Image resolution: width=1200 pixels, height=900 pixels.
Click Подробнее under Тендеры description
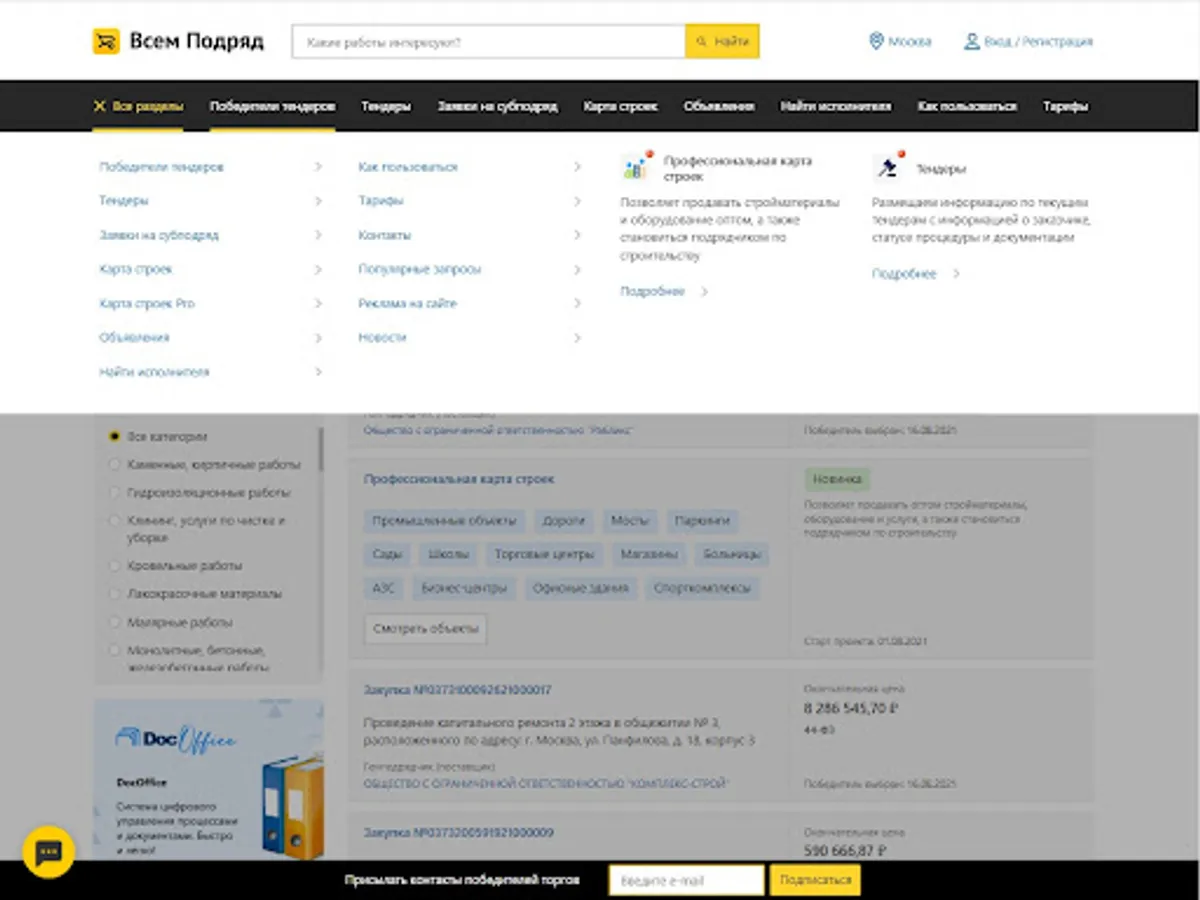pyautogui.click(x=904, y=273)
